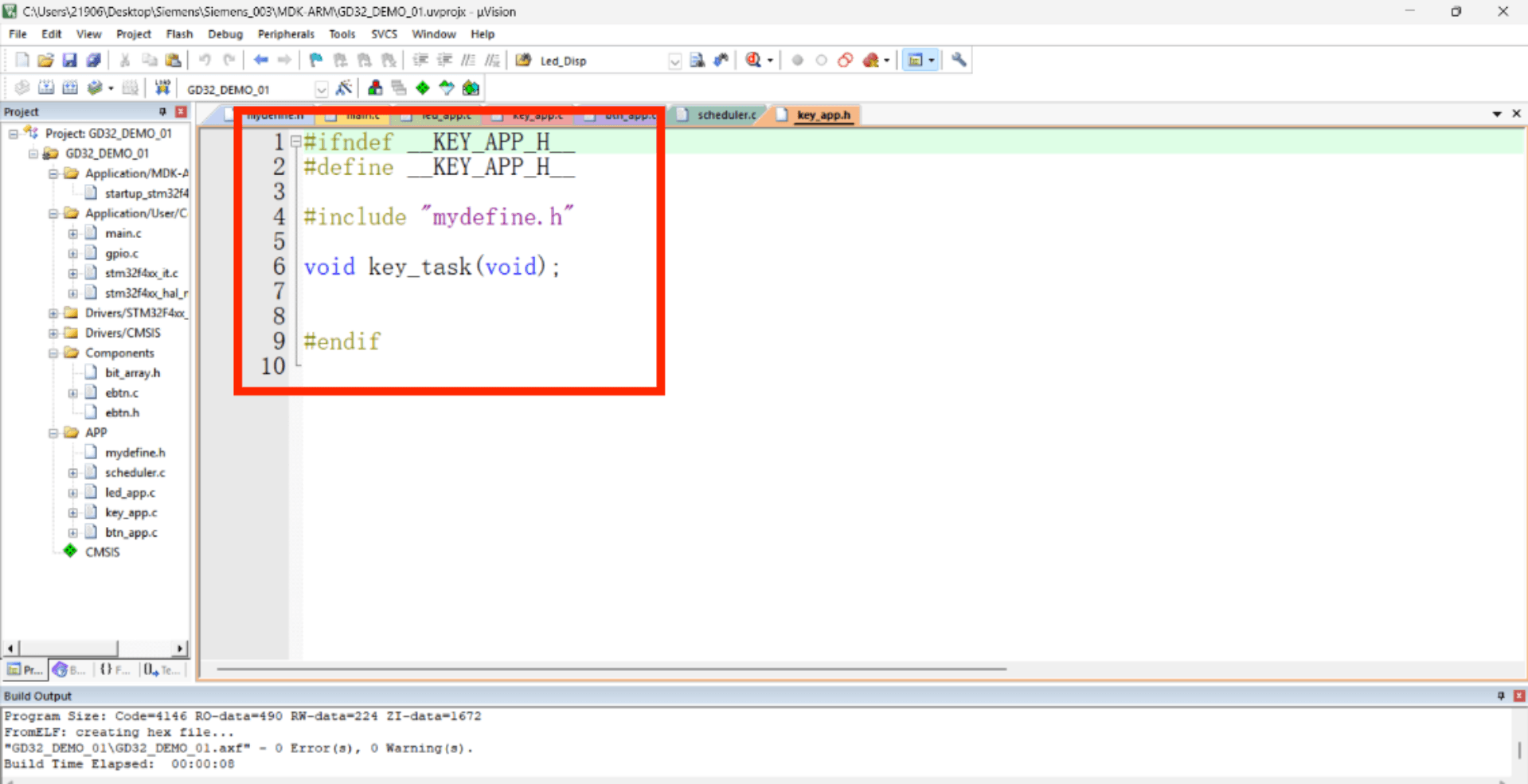The height and width of the screenshot is (784, 1528).
Task: Click the Project panel horizontal scrollbar
Action: 96,648
